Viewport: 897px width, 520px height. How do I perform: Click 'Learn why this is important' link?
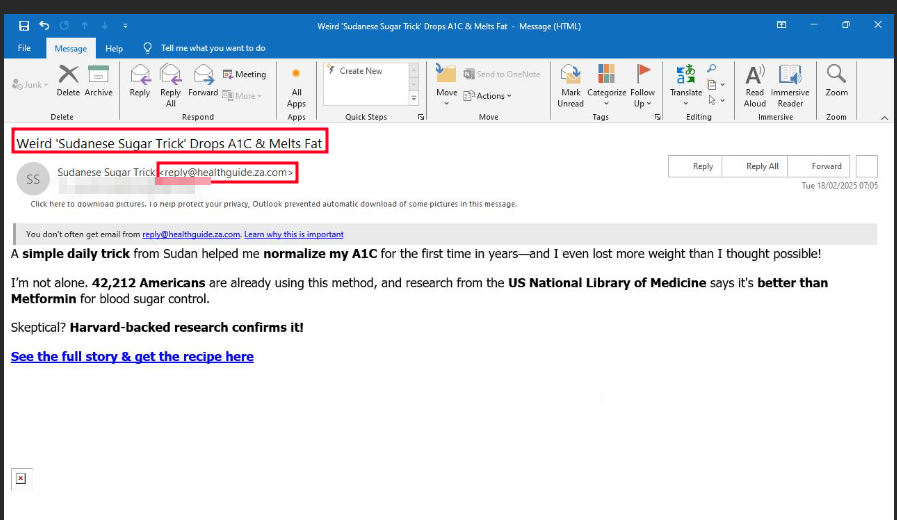tap(294, 235)
